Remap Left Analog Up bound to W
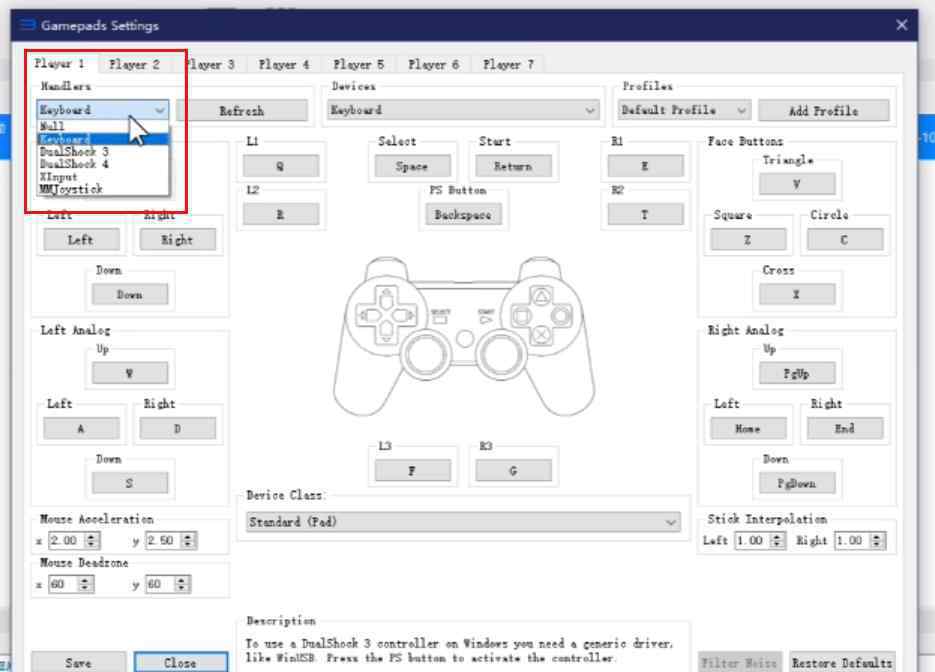This screenshot has width=935, height=672. pos(130,373)
